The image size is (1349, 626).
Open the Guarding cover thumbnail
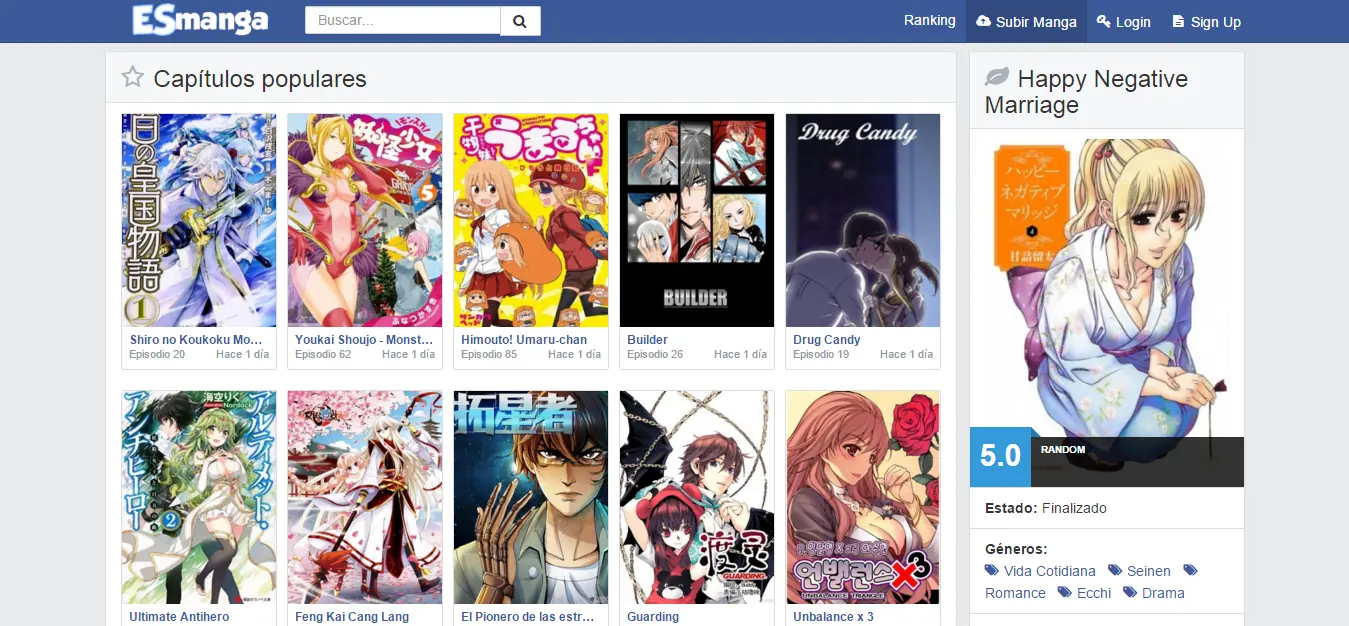[697, 497]
